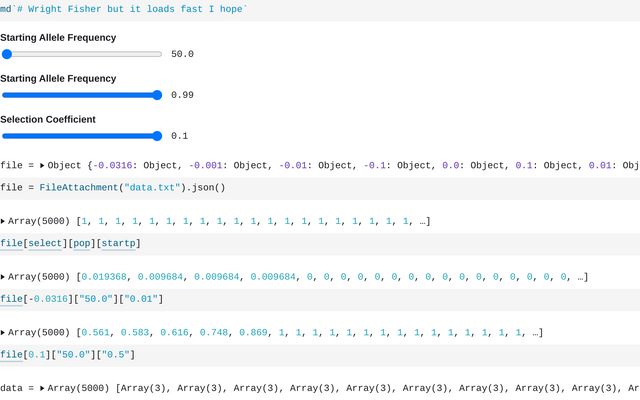Expand the Array(5000) starting with 0.561
The width and height of the screenshot is (640, 400).
pyautogui.click(x=4, y=333)
